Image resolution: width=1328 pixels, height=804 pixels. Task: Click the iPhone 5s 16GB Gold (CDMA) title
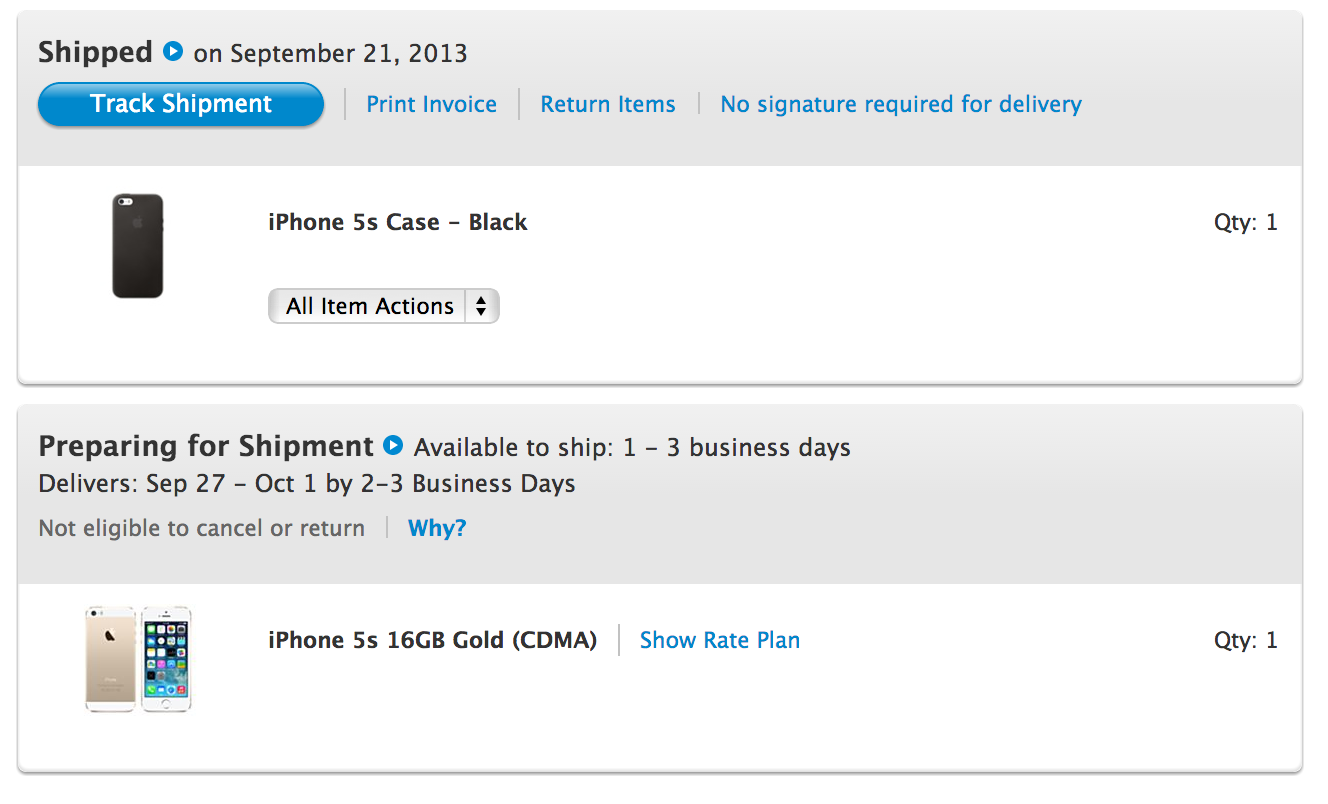click(x=432, y=640)
